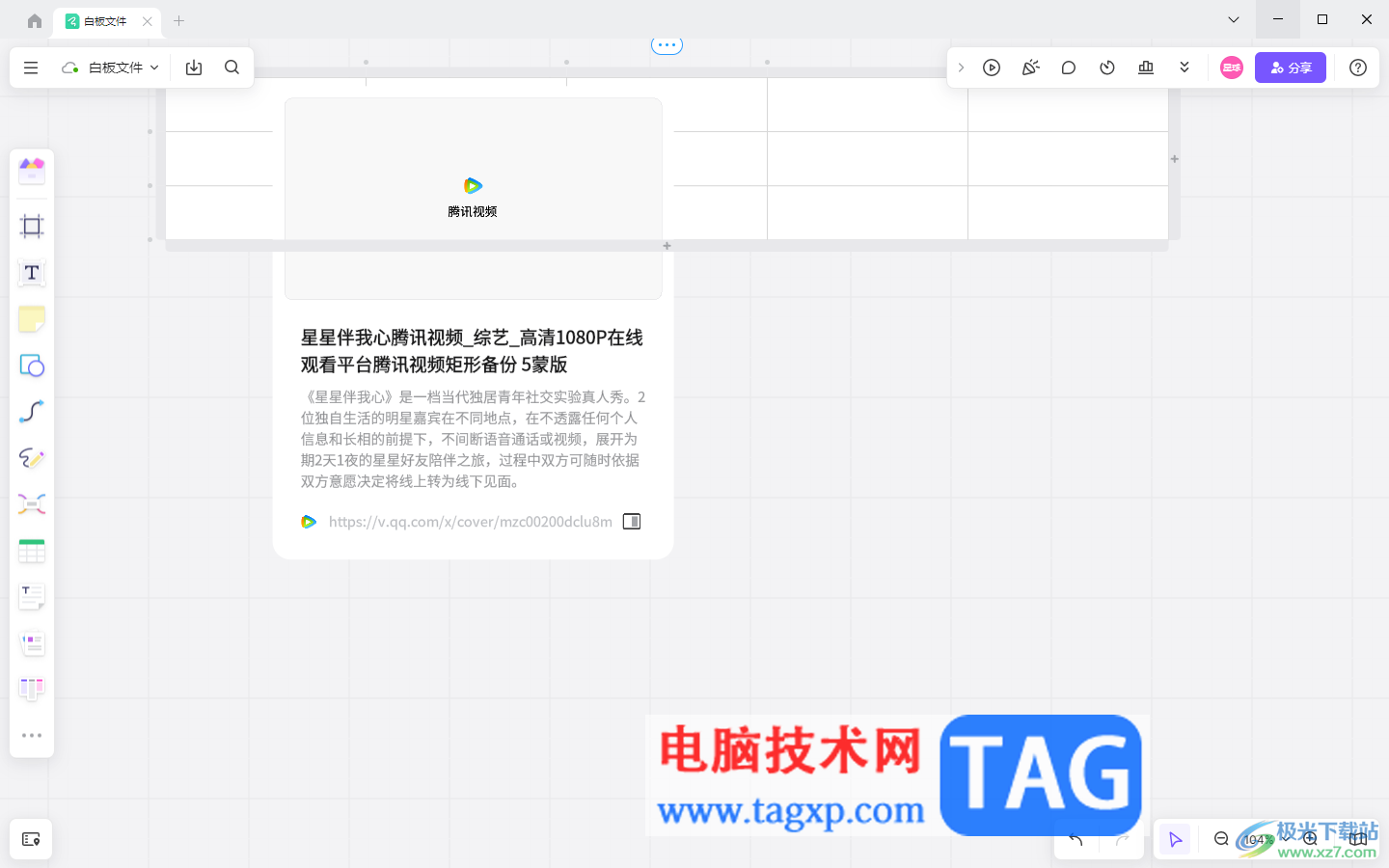Add table row with bottom plus handle

pos(667,246)
